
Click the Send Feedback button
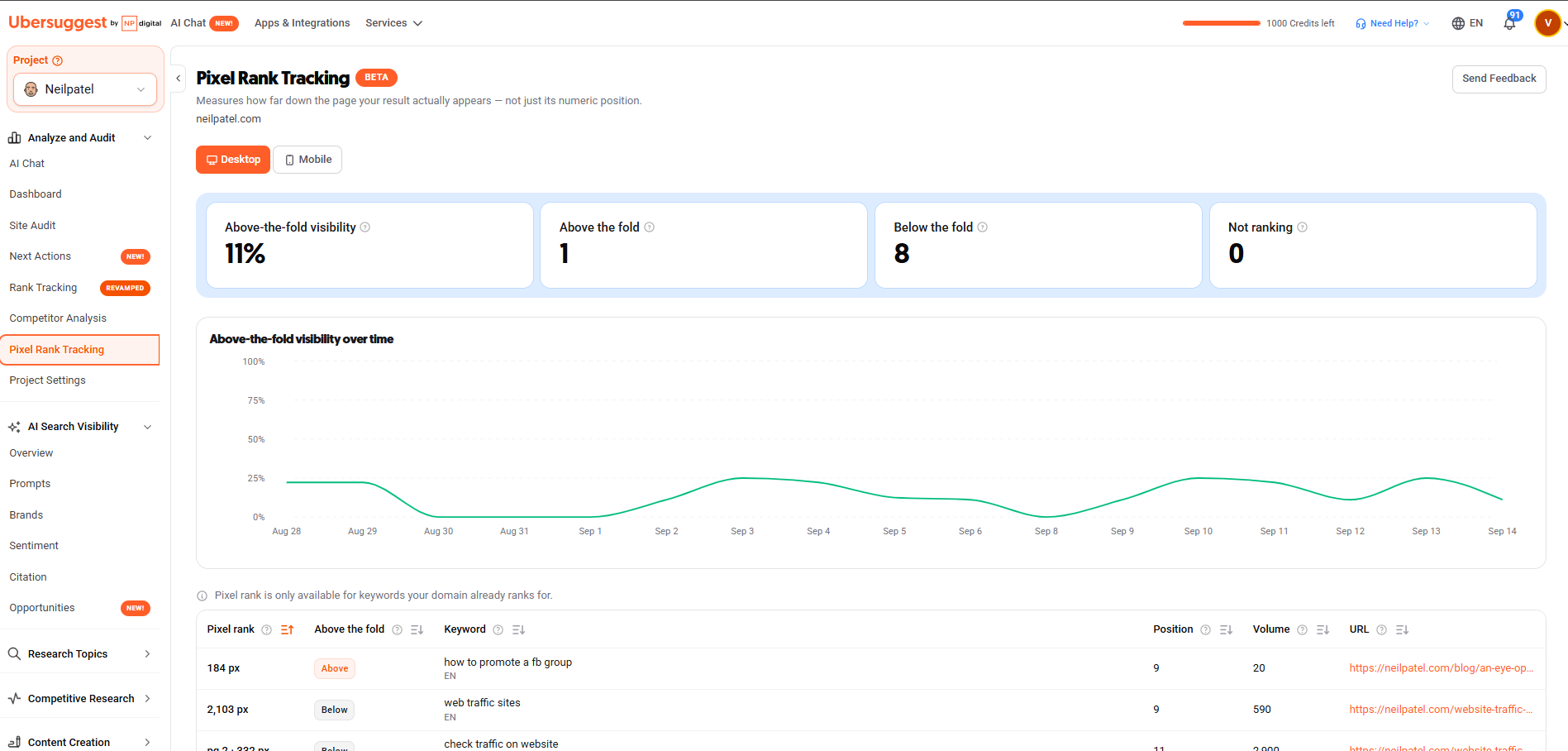point(1499,79)
